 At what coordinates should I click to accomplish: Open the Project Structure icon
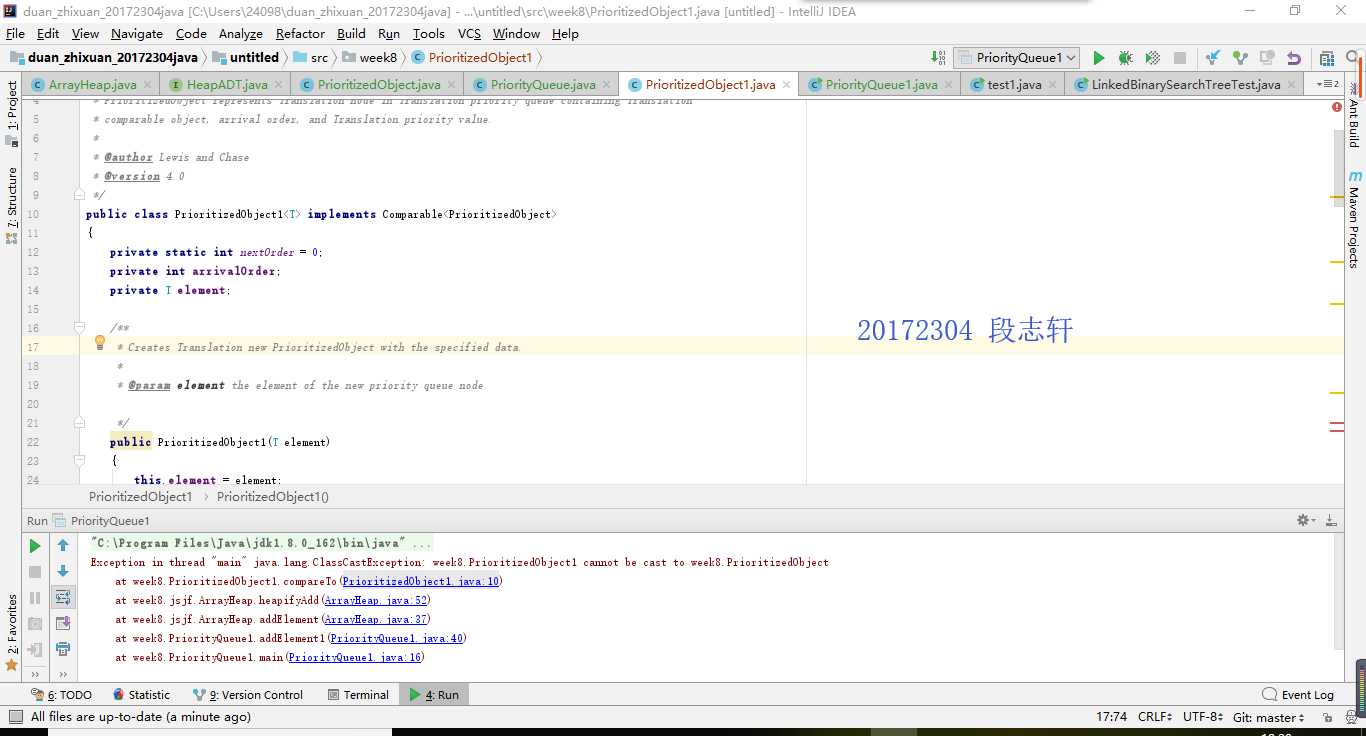point(1327,58)
